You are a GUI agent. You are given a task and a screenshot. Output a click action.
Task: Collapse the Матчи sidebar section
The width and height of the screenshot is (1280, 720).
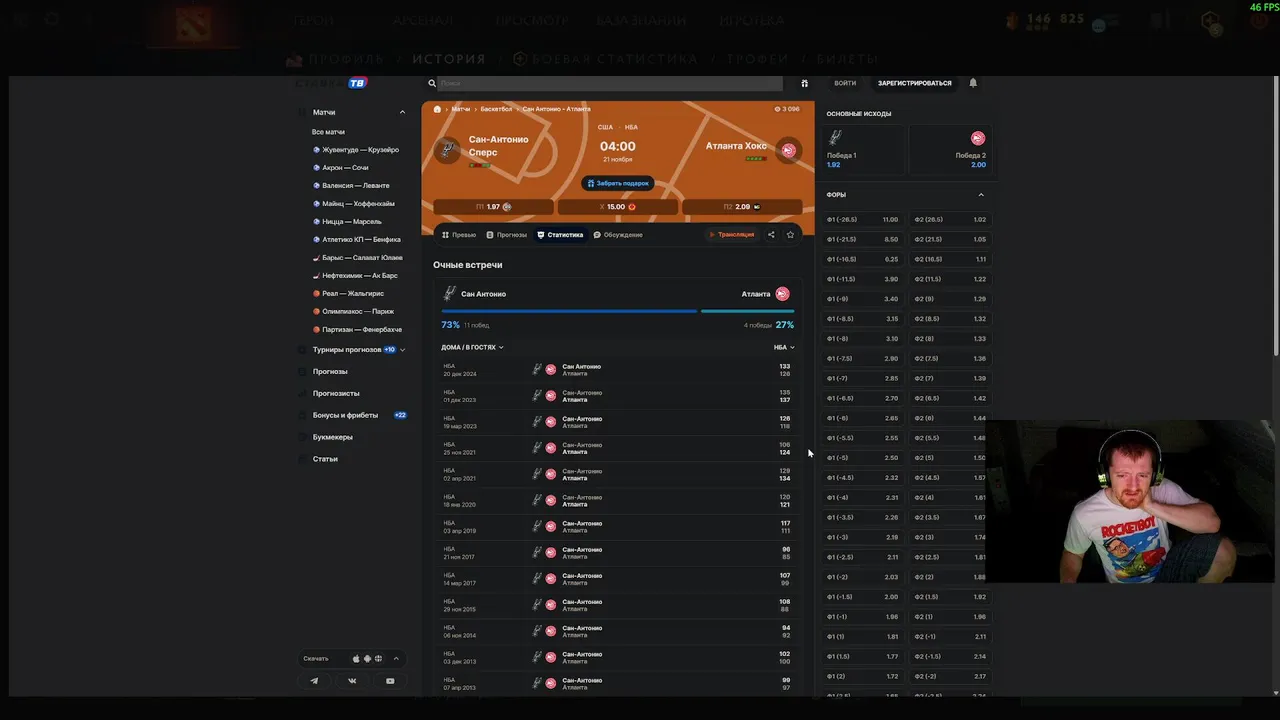pyautogui.click(x=402, y=112)
